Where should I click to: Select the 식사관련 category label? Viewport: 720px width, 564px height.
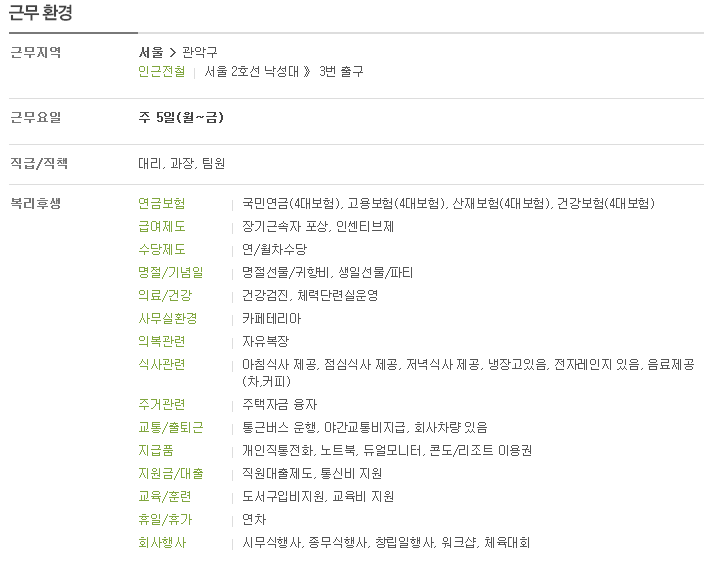click(x=161, y=365)
